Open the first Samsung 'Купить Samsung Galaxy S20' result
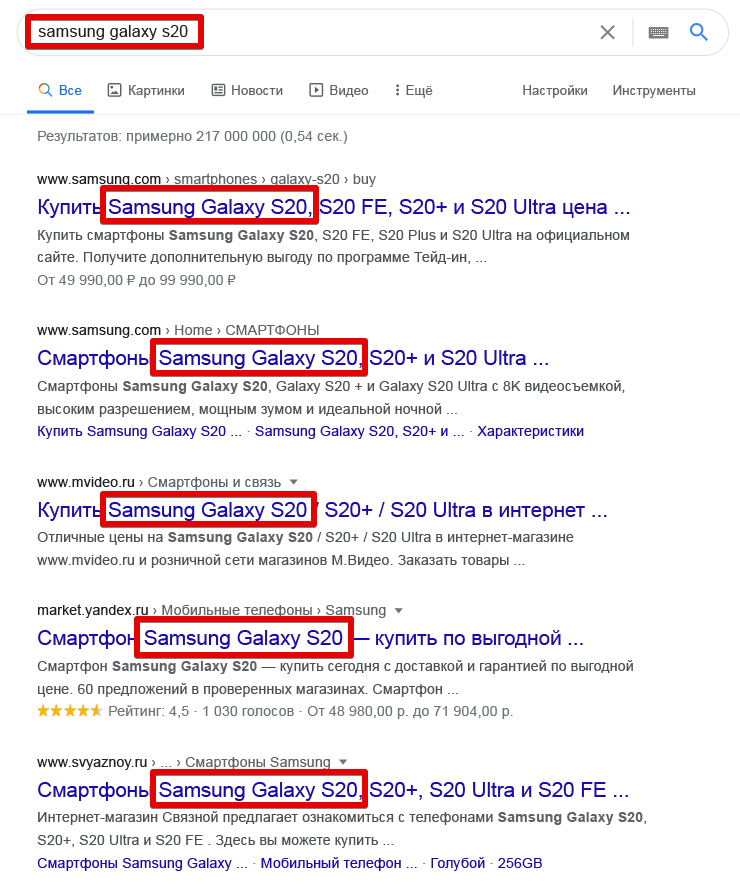Viewport: 740px width, 892px height. click(333, 208)
